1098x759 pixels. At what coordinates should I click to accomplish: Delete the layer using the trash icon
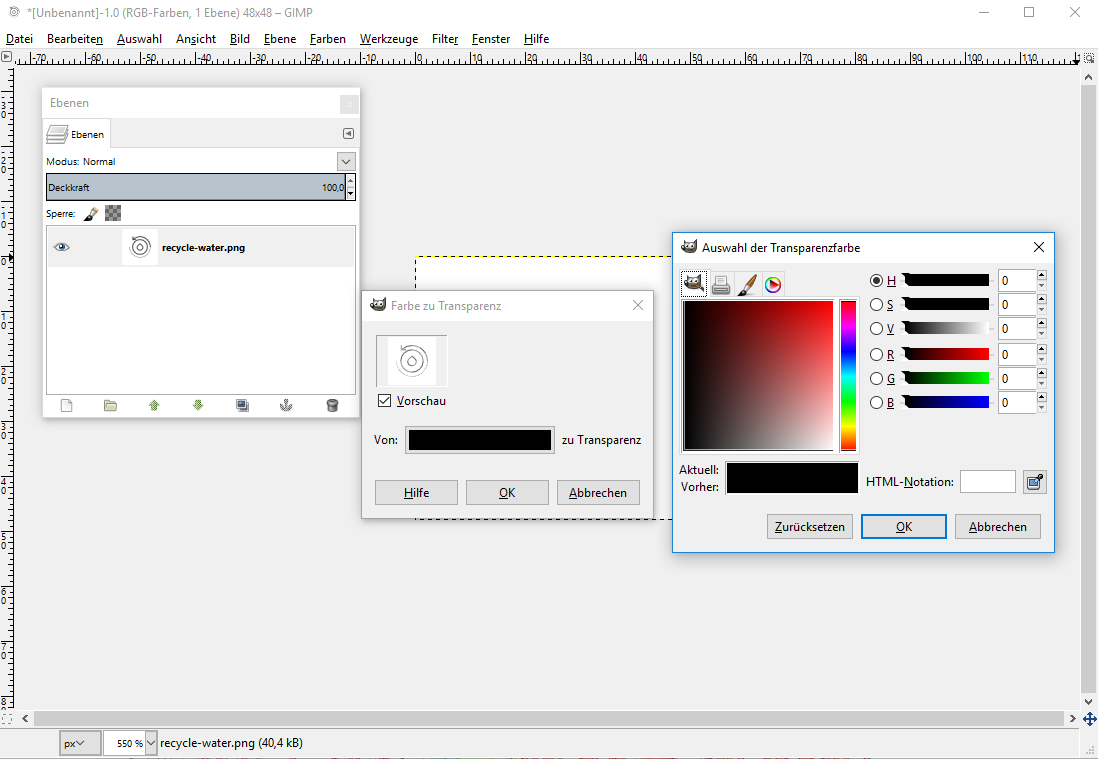click(x=331, y=405)
